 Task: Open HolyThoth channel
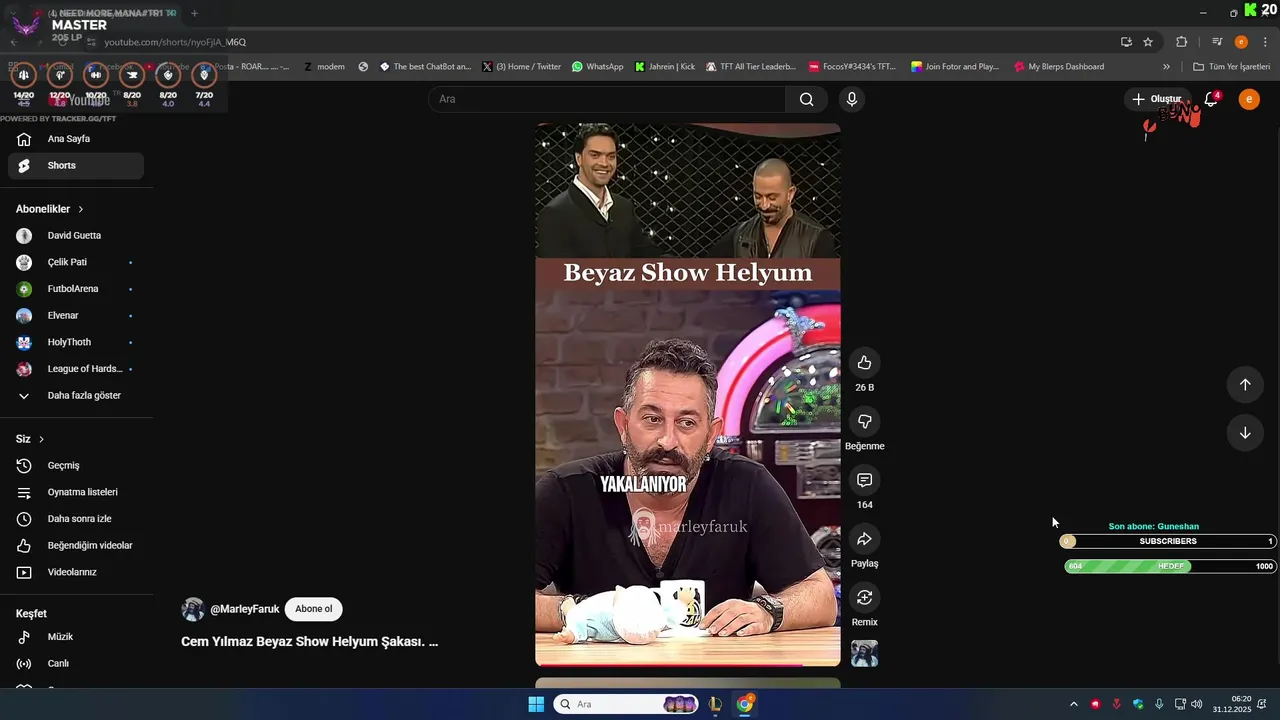pos(76,342)
